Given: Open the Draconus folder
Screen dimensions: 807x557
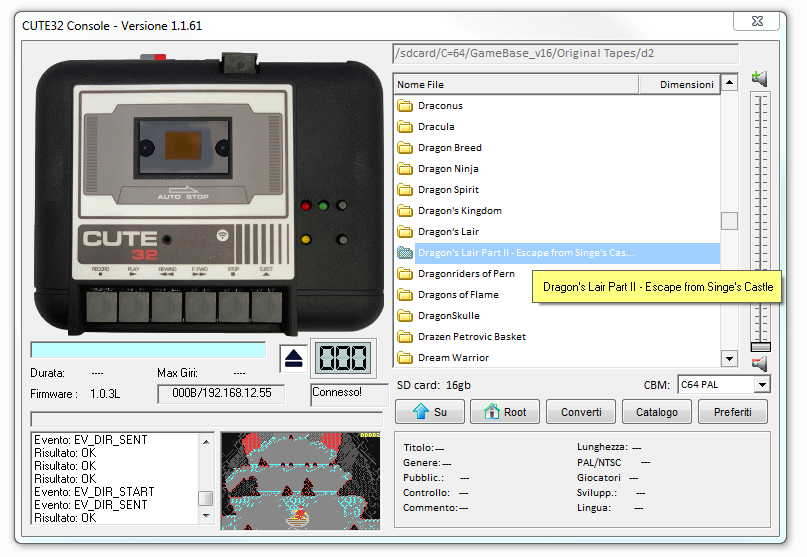Looking at the screenshot, I should point(441,106).
